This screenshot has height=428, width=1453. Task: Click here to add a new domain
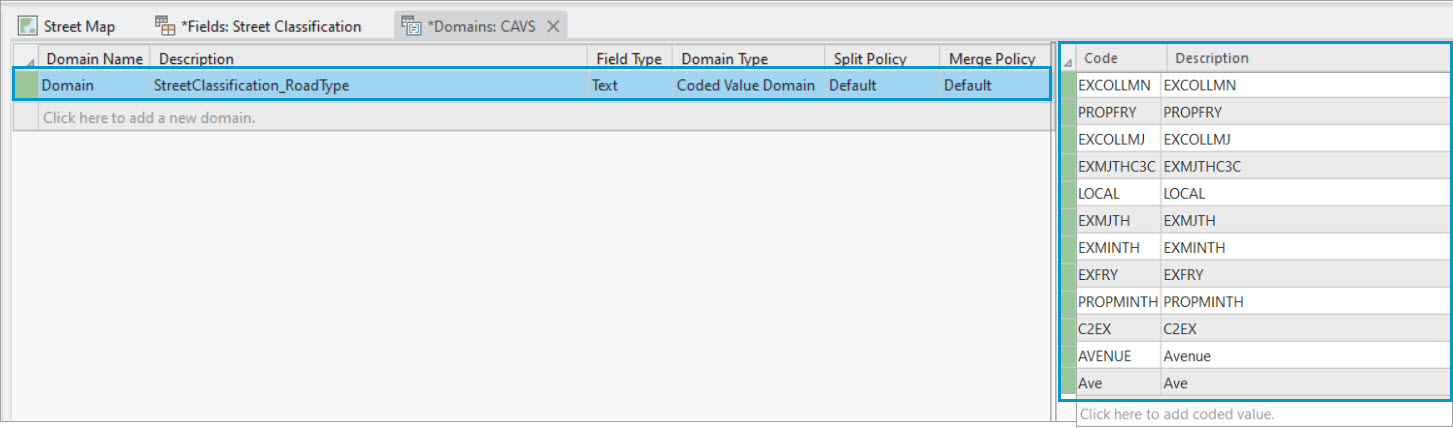pos(149,118)
